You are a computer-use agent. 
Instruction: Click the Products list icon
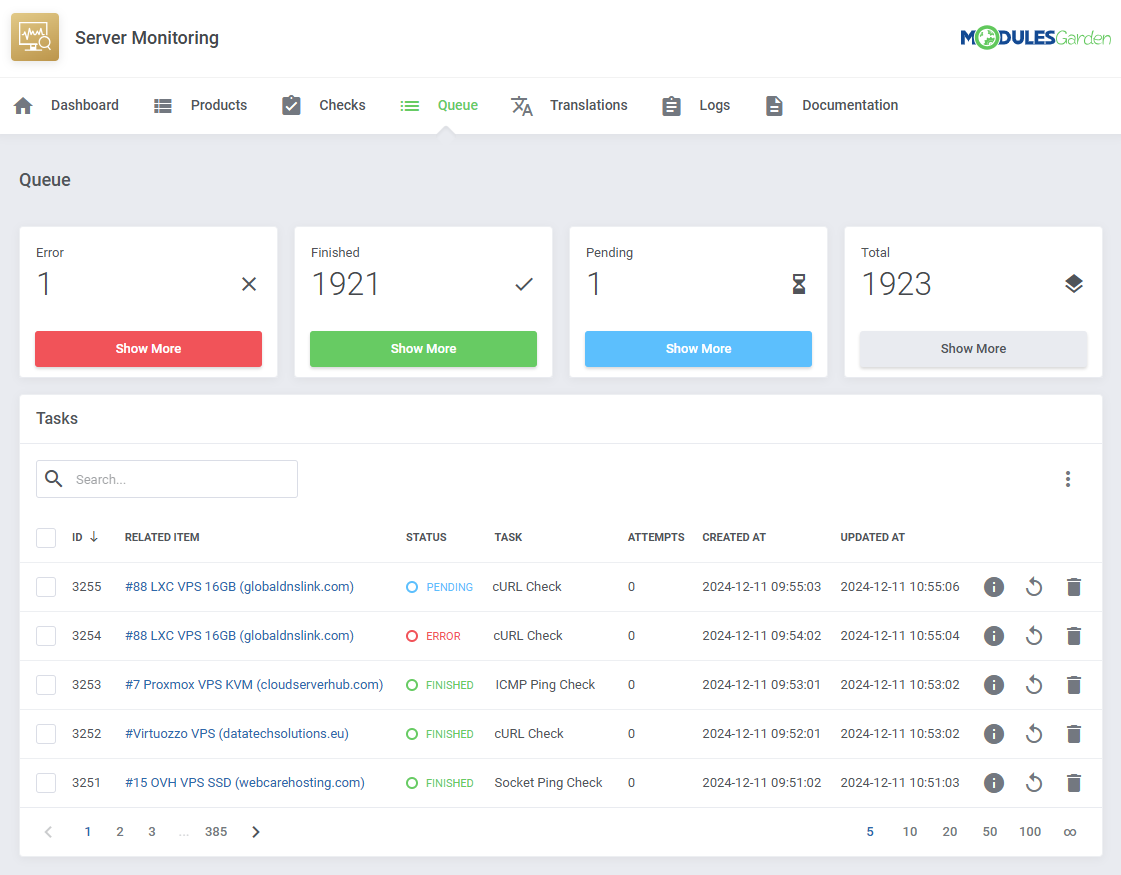pyautogui.click(x=163, y=106)
